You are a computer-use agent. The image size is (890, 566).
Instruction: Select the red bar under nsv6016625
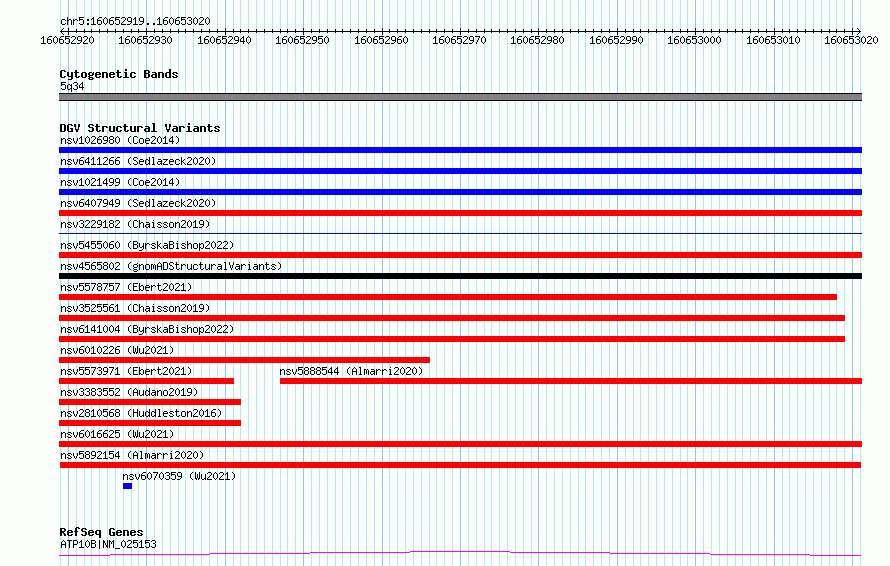[x=460, y=444]
